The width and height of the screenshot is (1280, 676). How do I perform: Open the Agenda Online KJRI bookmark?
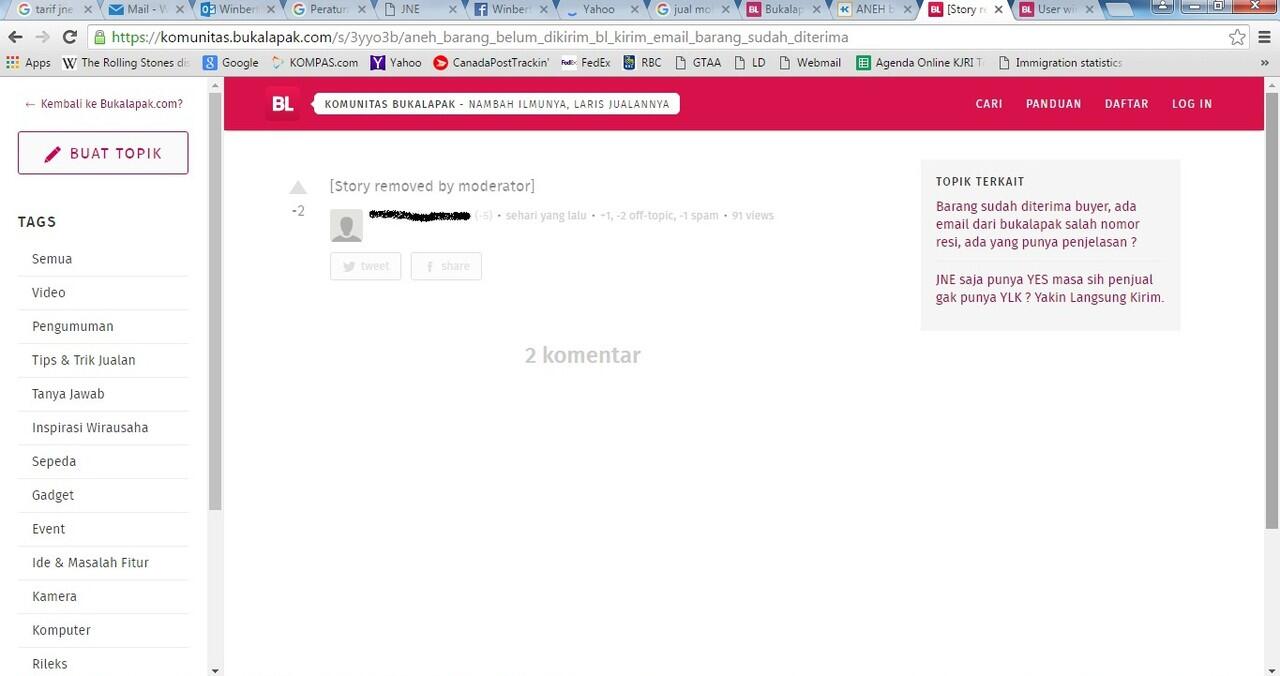pyautogui.click(x=920, y=62)
